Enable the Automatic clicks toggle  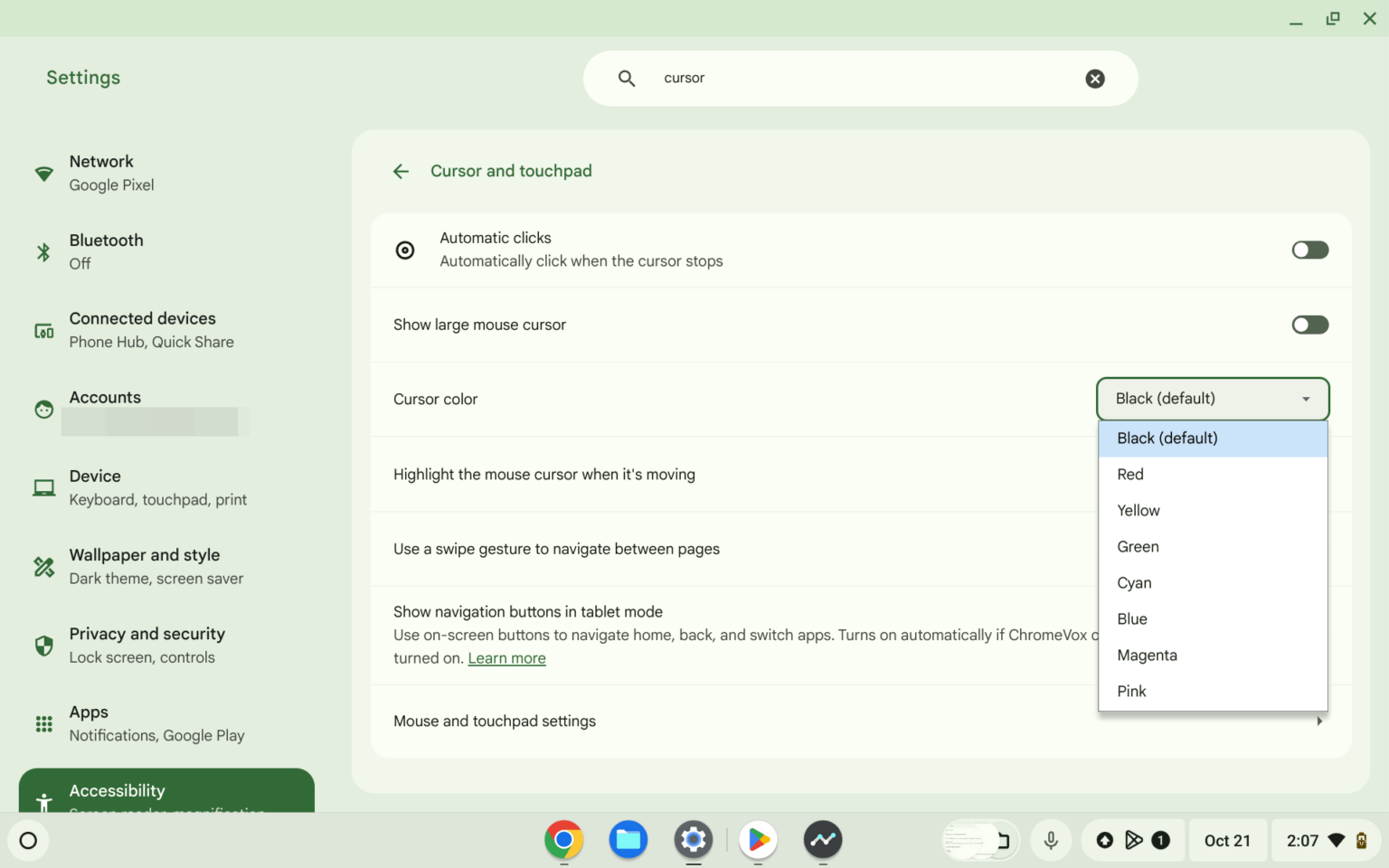click(1309, 250)
